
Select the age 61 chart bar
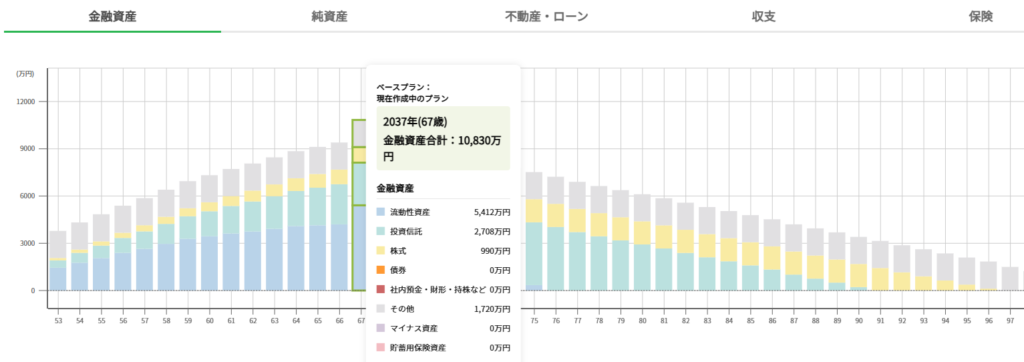(231, 229)
